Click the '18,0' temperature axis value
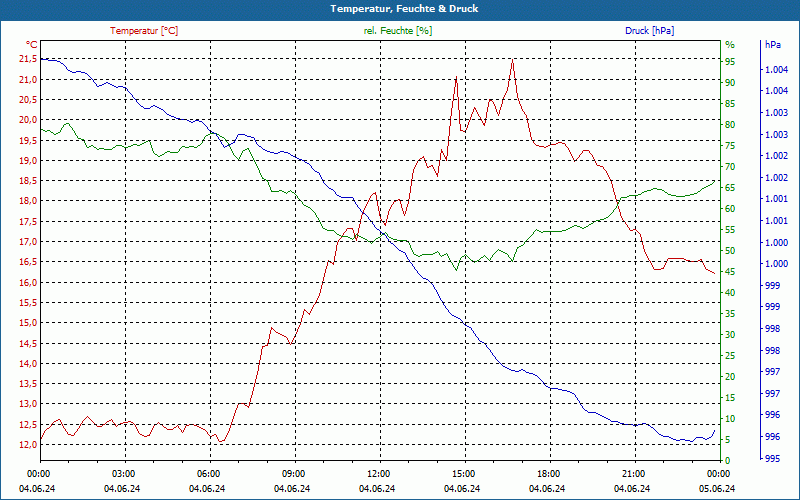The height and width of the screenshot is (500, 800). [28, 201]
